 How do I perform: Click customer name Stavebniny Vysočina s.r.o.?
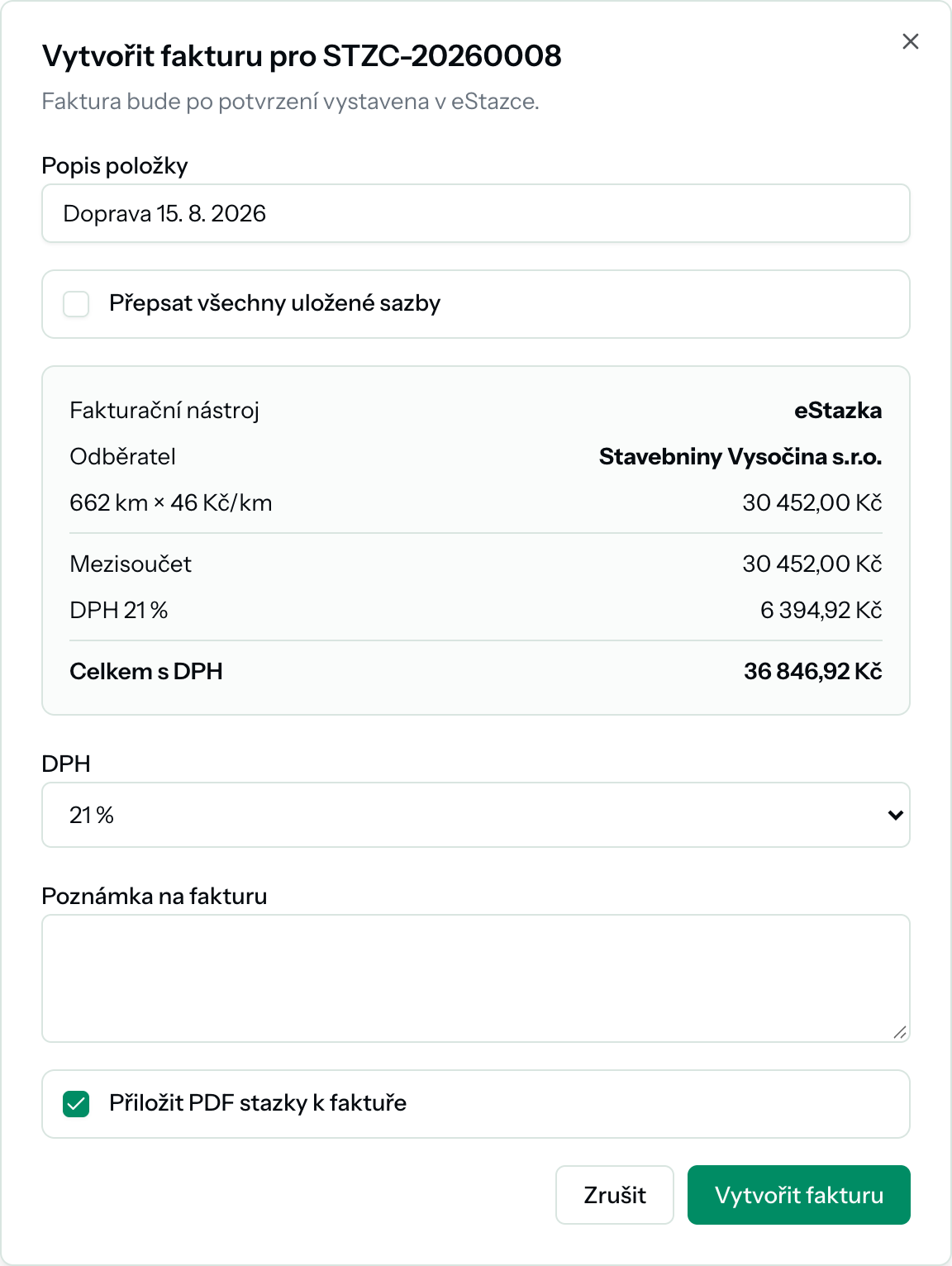pyautogui.click(x=740, y=457)
